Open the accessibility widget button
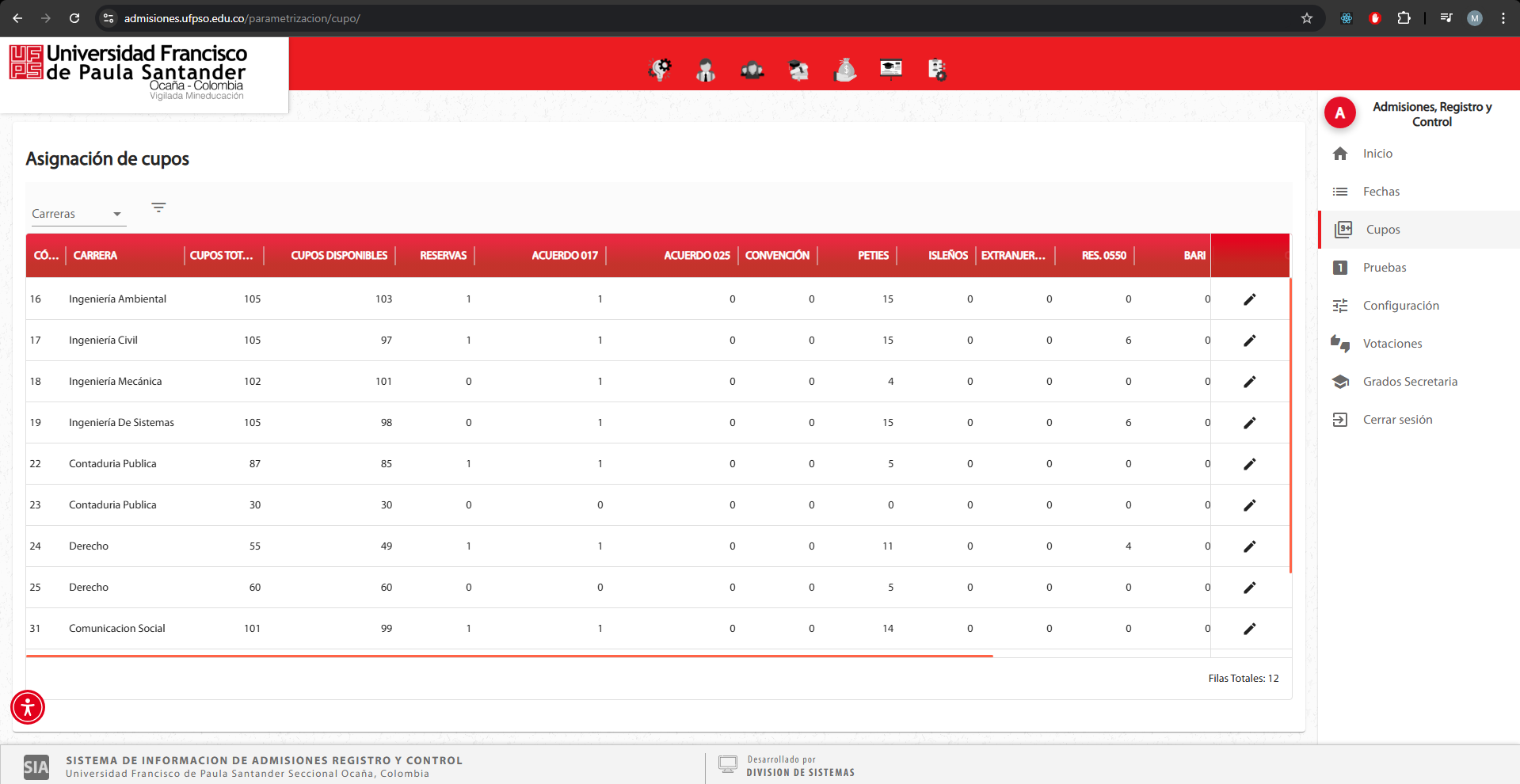The width and height of the screenshot is (1520, 784). [x=28, y=707]
